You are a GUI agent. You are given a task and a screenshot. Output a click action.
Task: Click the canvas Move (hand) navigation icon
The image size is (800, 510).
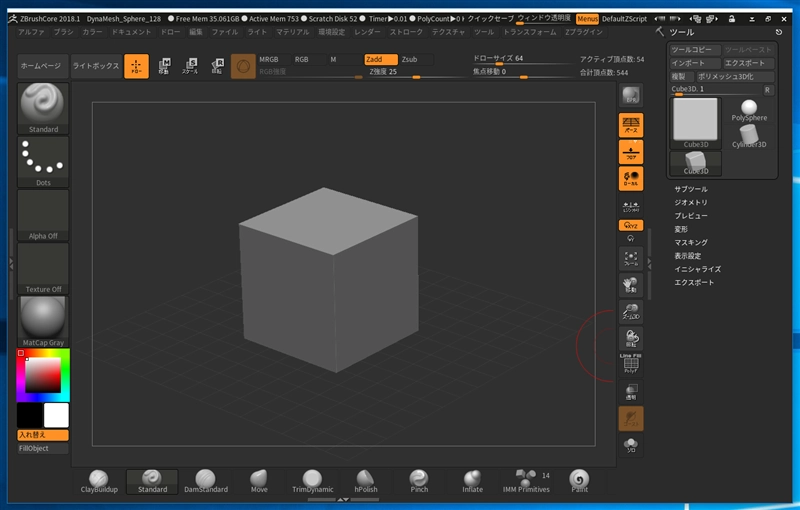click(631, 285)
